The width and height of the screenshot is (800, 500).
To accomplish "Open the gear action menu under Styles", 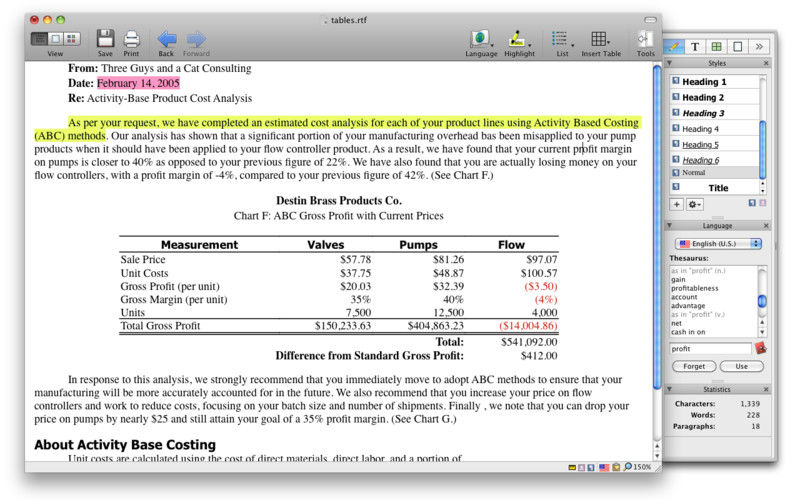I will (694, 205).
